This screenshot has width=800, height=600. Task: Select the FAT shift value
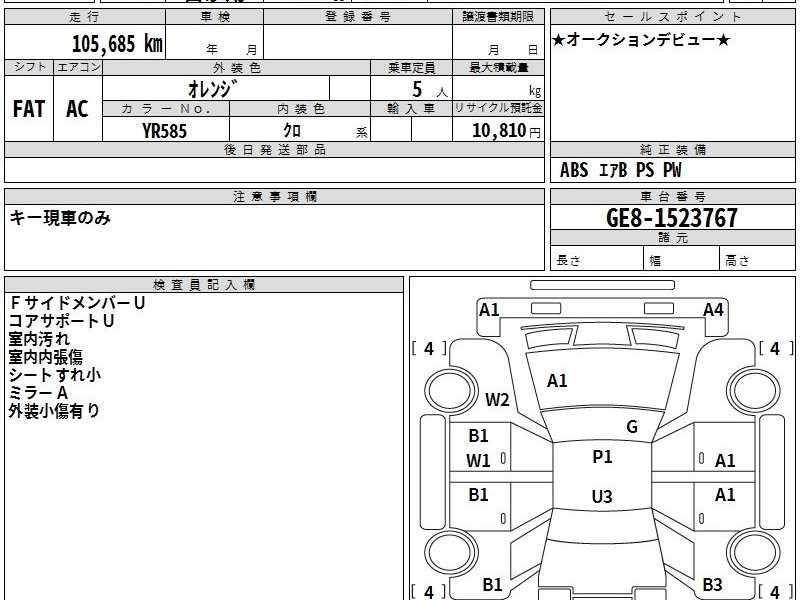(x=29, y=109)
